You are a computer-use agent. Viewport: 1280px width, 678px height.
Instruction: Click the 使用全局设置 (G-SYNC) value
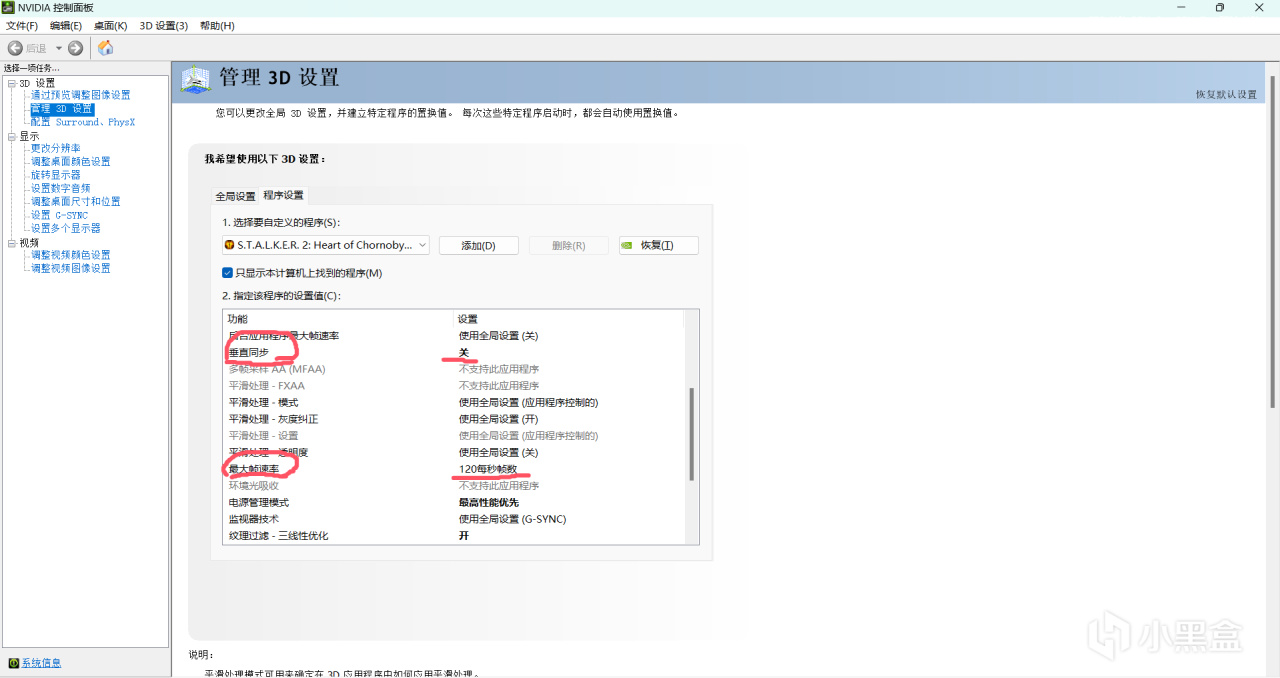coord(512,519)
